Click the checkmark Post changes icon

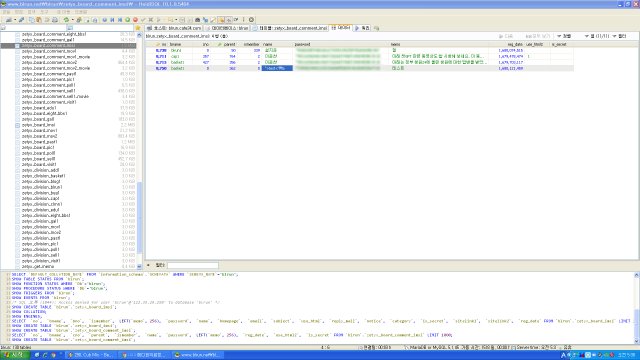click(x=143, y=20)
